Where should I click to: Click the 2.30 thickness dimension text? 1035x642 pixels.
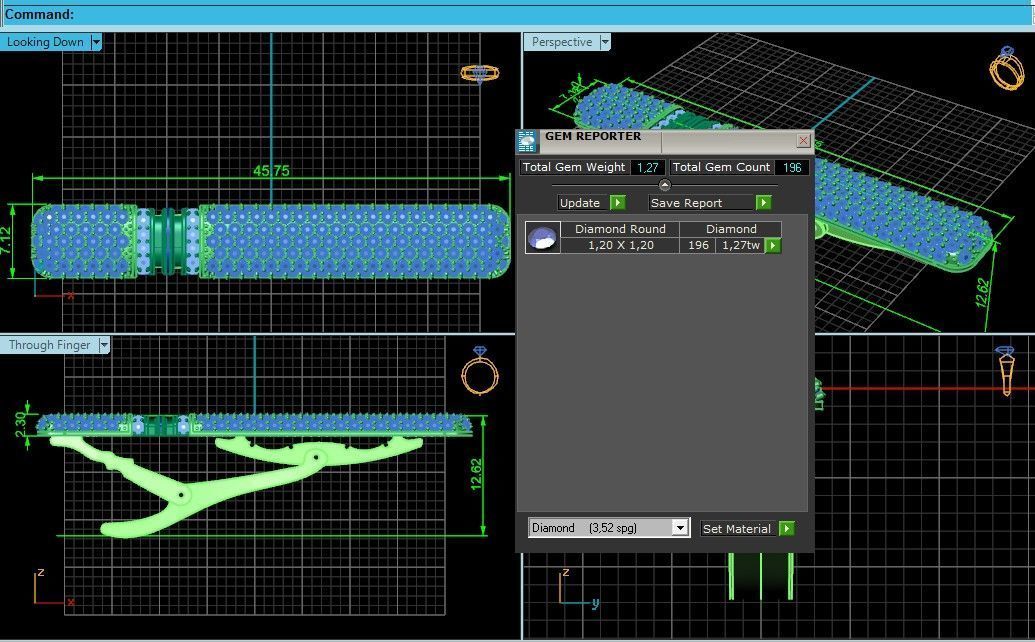[x=20, y=424]
